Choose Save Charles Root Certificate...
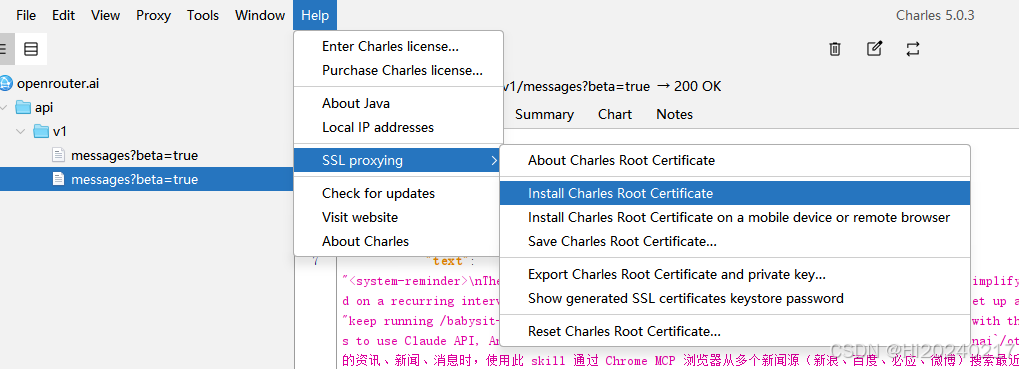 (735, 241)
